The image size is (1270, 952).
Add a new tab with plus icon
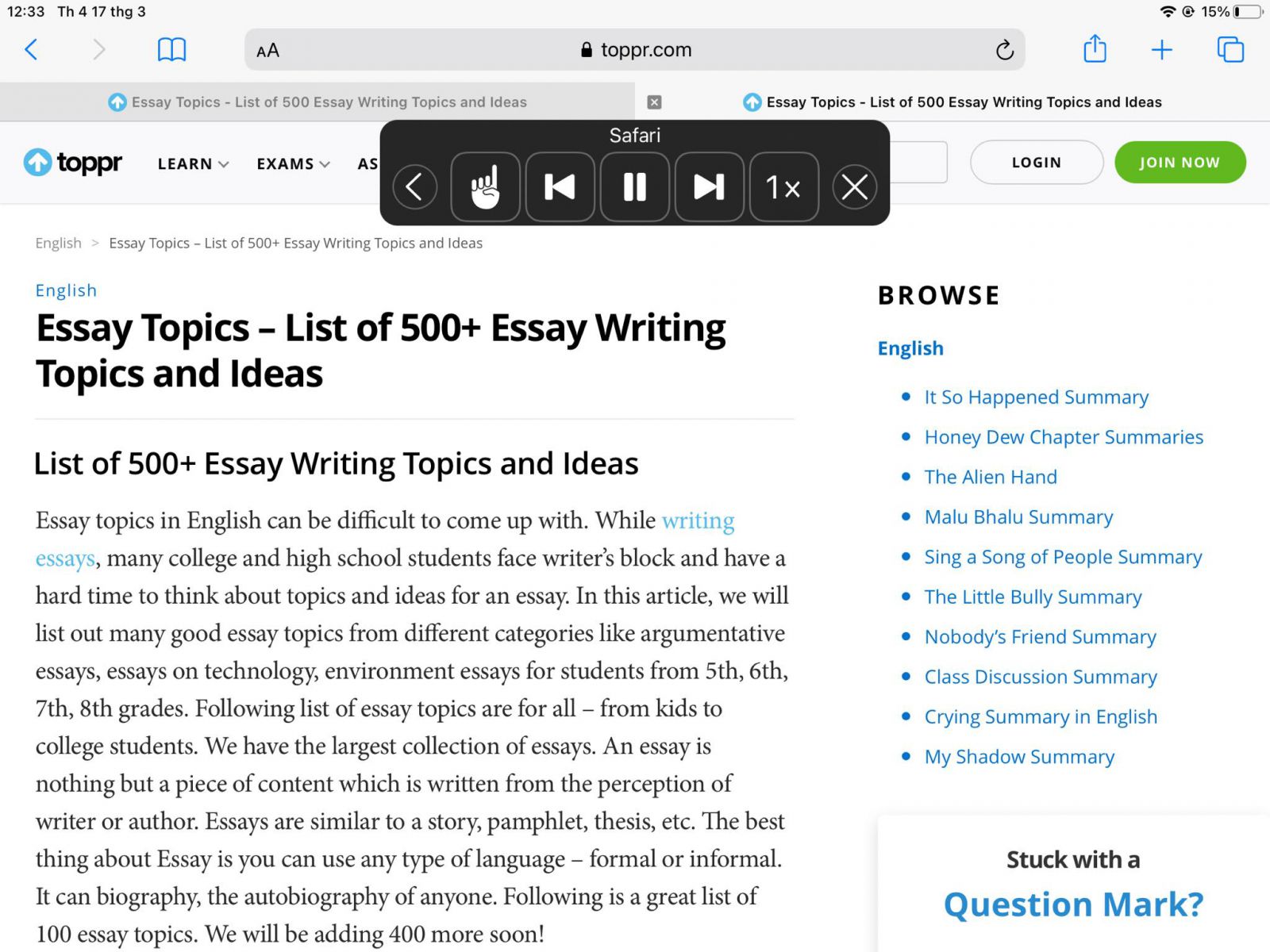coord(1161,50)
